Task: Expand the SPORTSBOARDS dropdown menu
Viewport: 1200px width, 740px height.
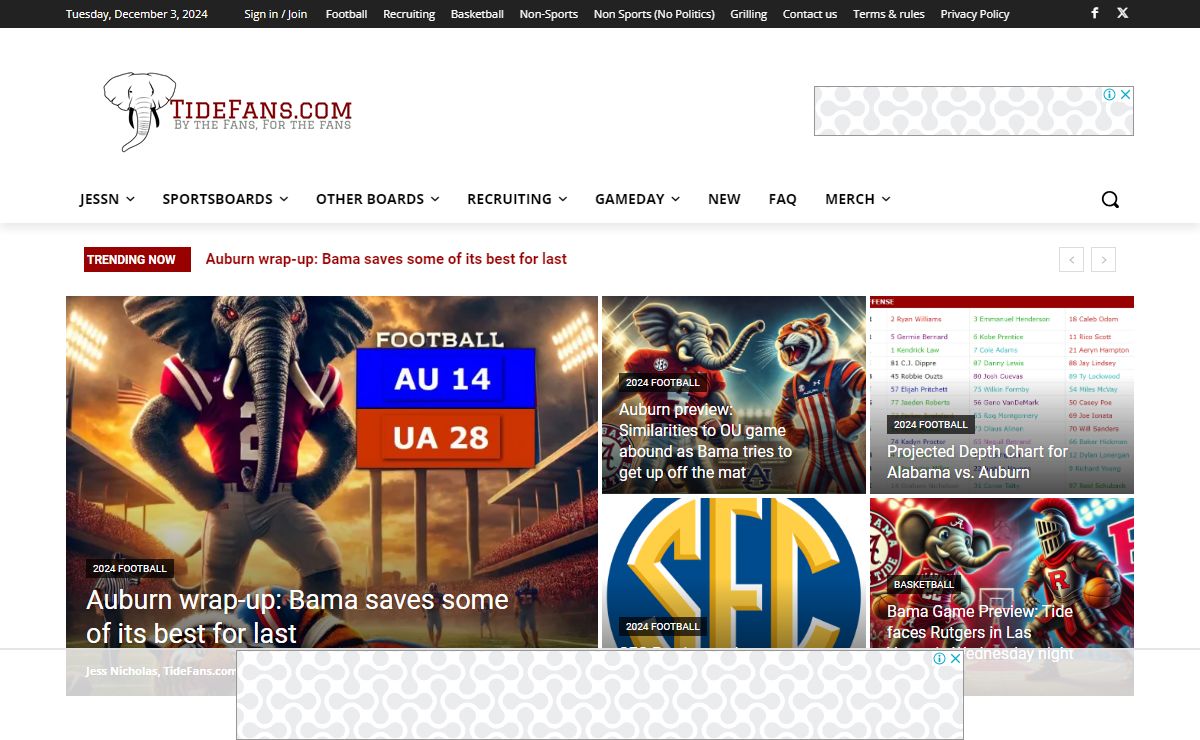Action: [x=225, y=199]
